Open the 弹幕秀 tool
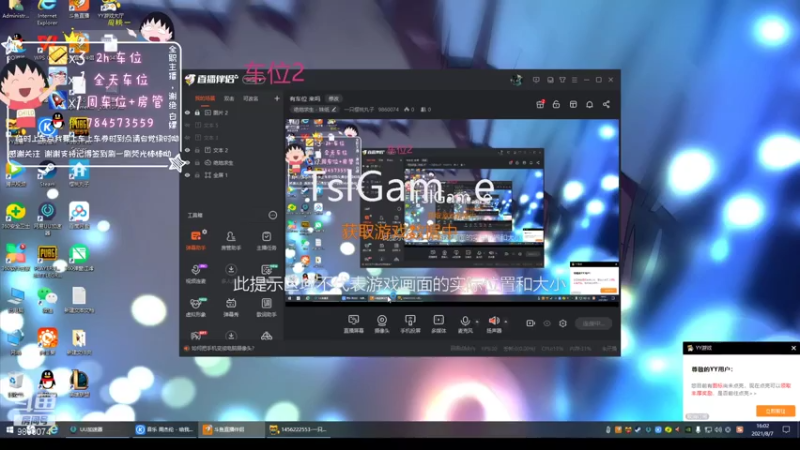800x450 pixels. point(231,307)
